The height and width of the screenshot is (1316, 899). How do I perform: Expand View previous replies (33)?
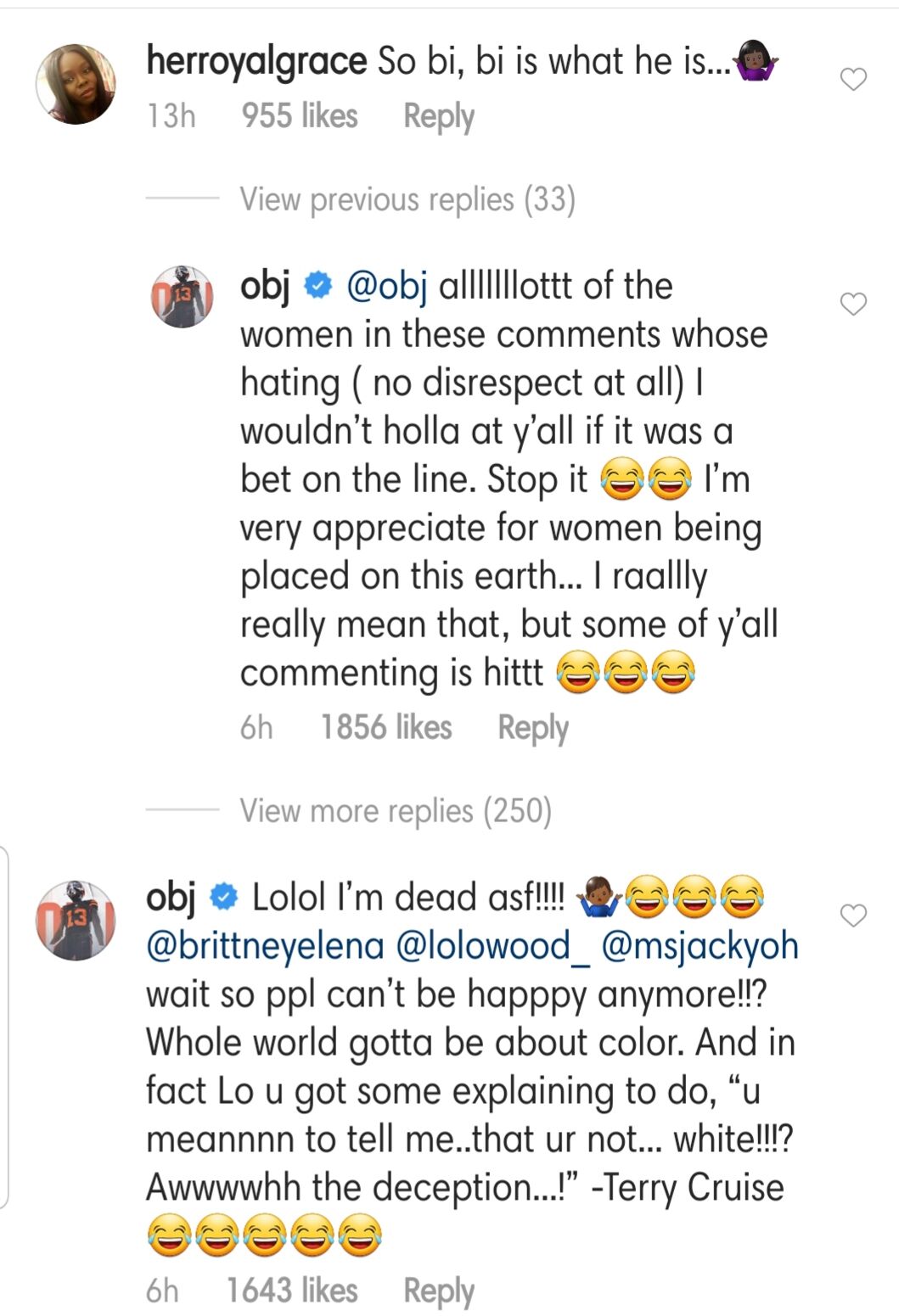pos(407,199)
